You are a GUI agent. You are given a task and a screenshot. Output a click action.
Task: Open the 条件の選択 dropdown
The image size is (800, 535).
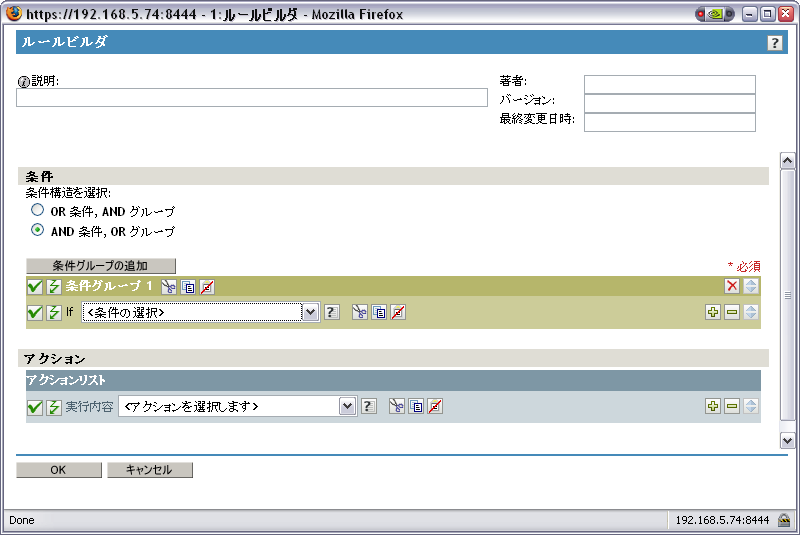[x=201, y=312]
